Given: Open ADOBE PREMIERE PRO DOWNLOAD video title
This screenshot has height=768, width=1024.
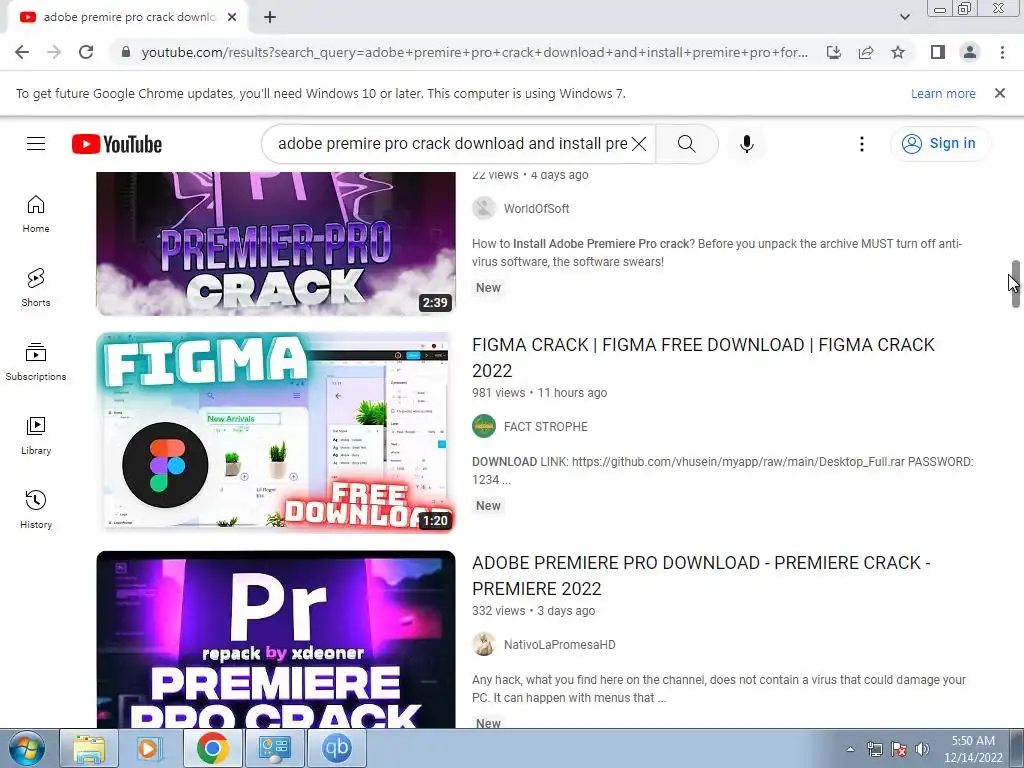Looking at the screenshot, I should coord(701,575).
